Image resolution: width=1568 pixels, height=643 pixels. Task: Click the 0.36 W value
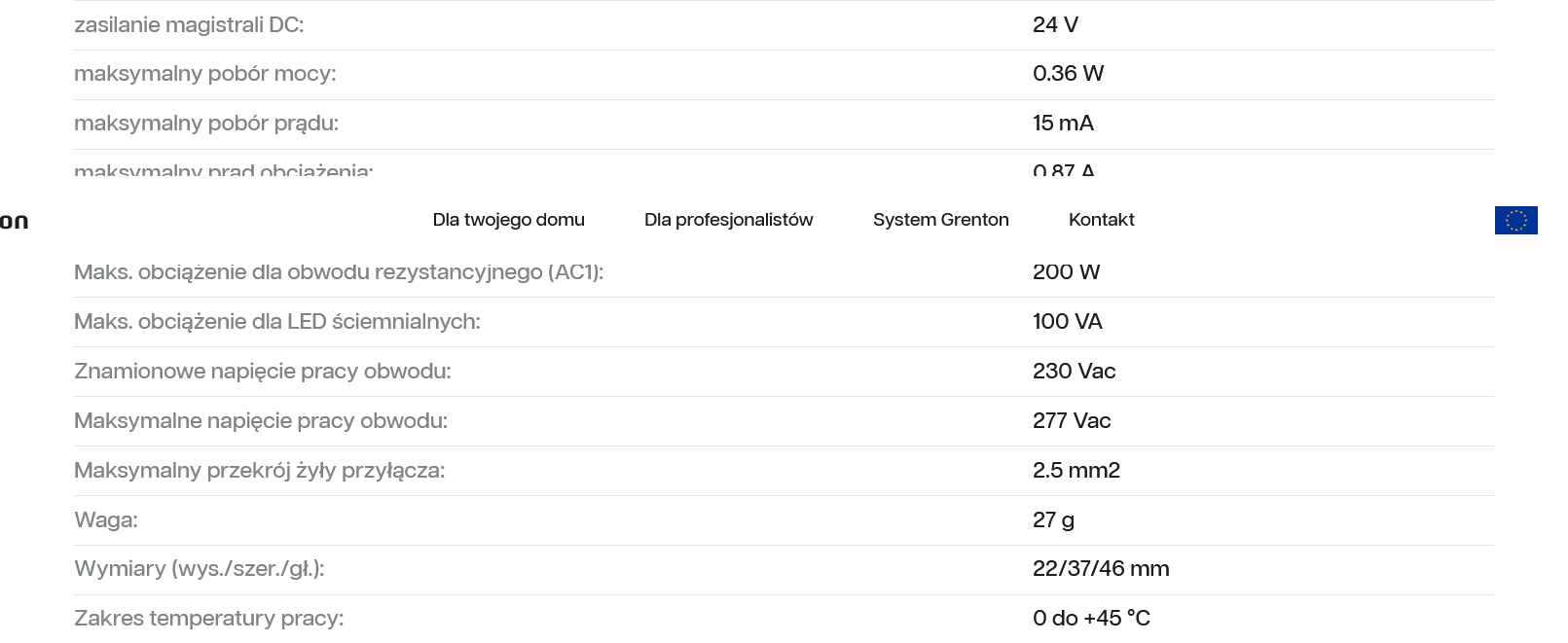(1068, 74)
